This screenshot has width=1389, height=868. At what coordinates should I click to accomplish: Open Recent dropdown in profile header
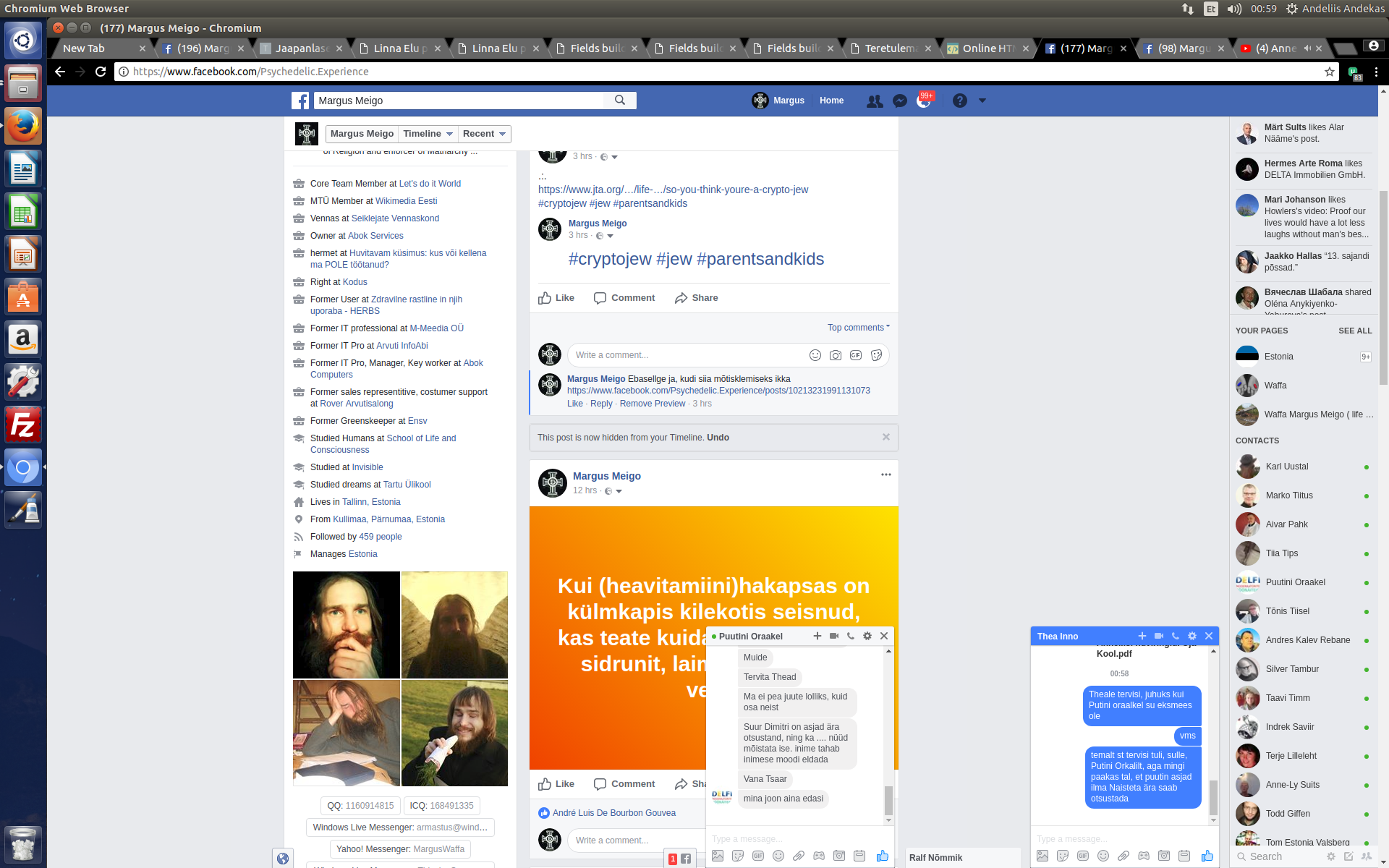tap(485, 134)
